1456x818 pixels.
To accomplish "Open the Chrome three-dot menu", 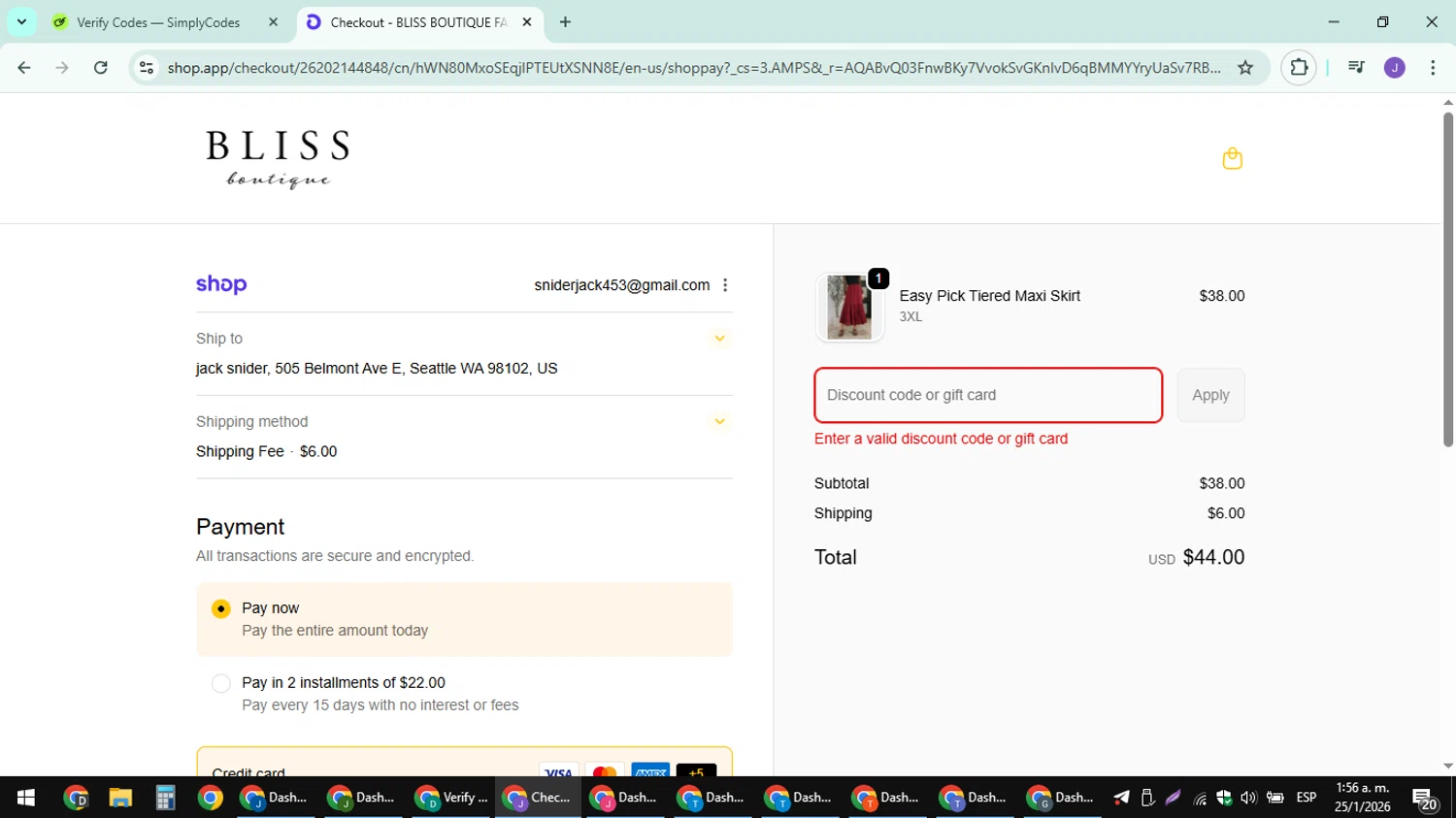I will click(x=1433, y=68).
